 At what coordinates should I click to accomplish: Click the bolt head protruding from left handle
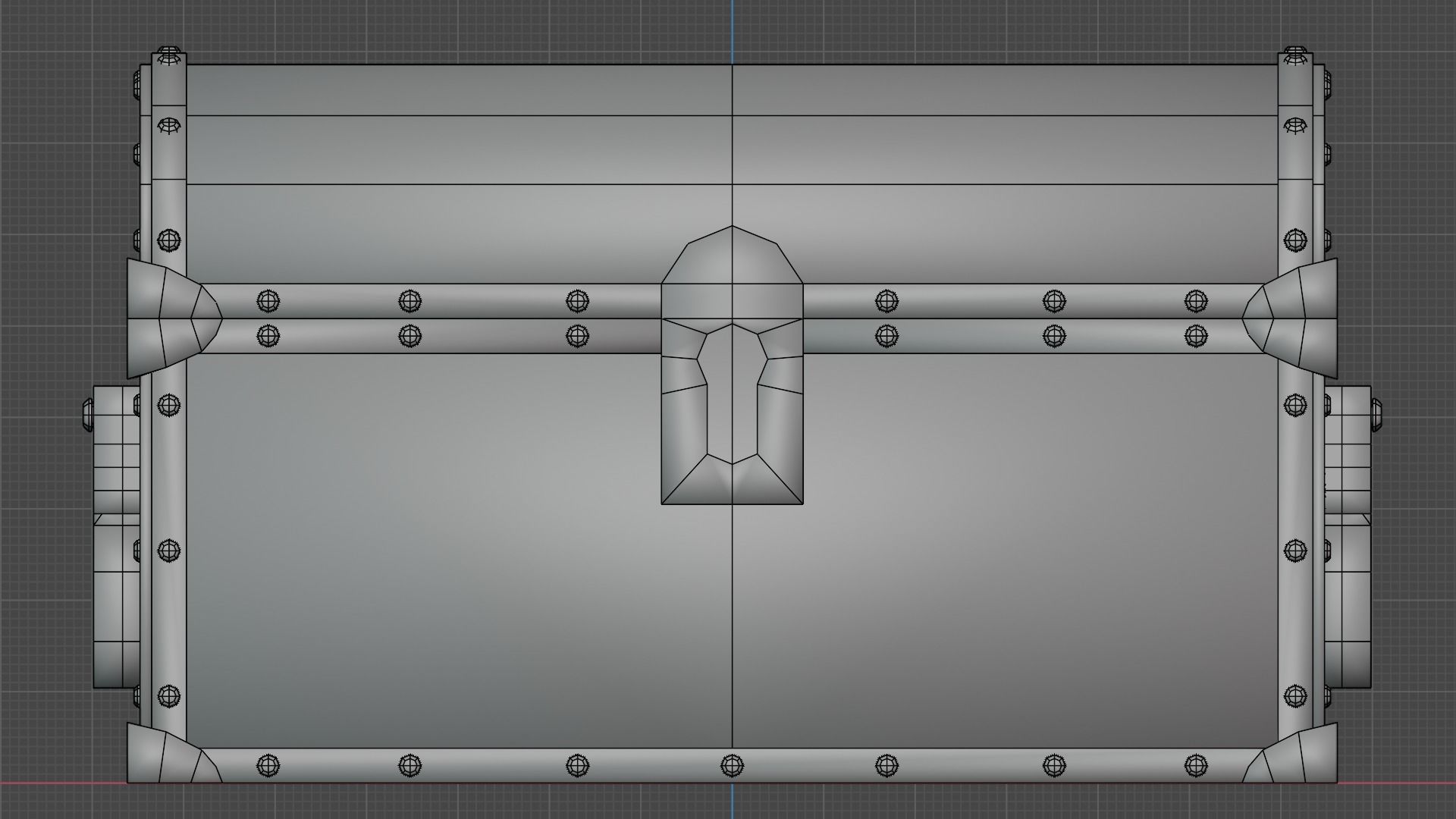tap(86, 416)
